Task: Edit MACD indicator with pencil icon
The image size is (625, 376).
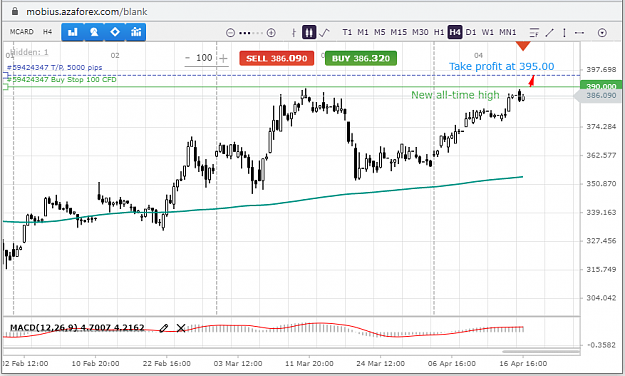Action: click(x=163, y=328)
